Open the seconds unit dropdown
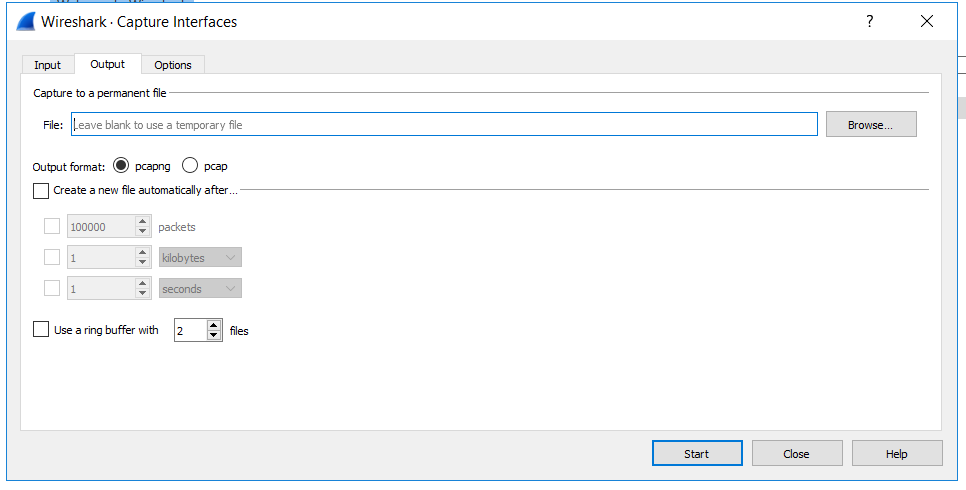966x490 pixels. (200, 288)
